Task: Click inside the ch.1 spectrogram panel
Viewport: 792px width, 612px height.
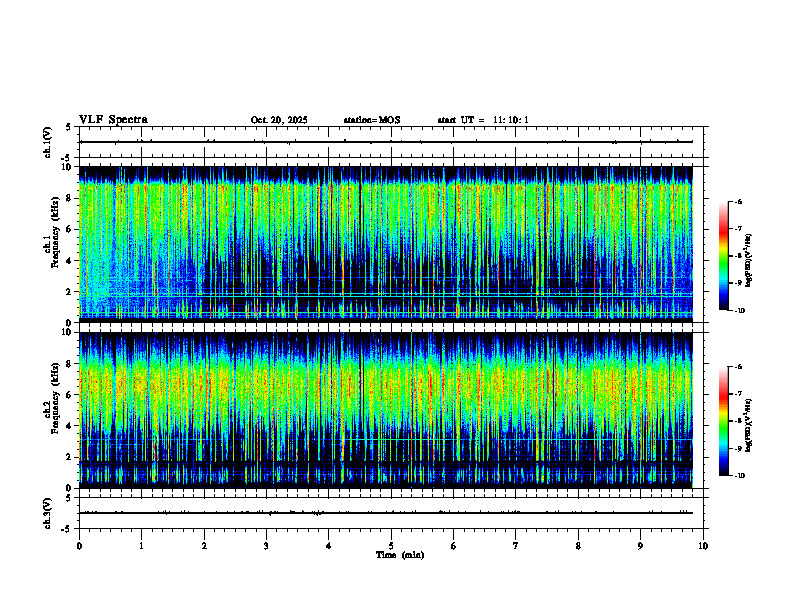Action: [x=385, y=244]
